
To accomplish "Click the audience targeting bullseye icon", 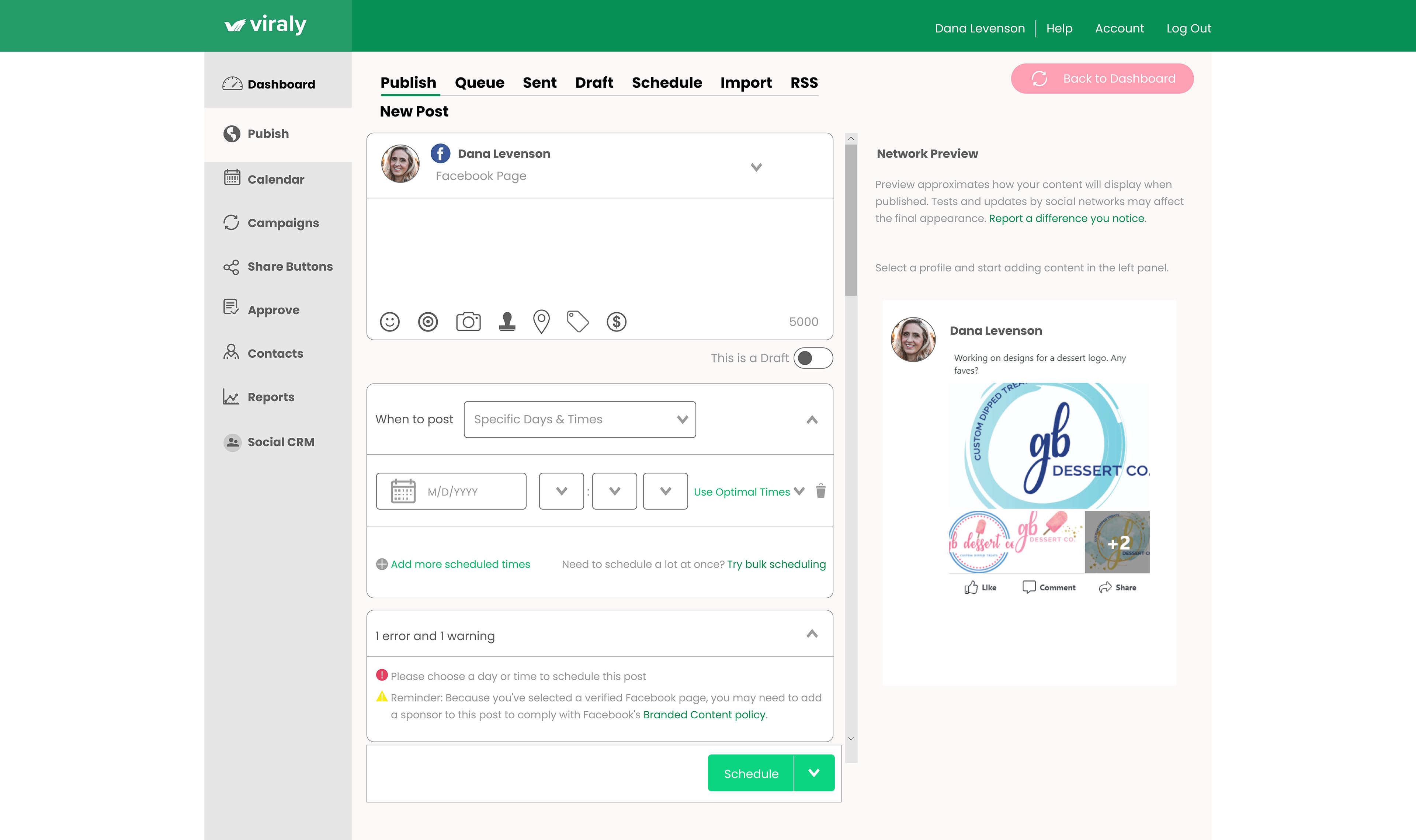I will 428,322.
